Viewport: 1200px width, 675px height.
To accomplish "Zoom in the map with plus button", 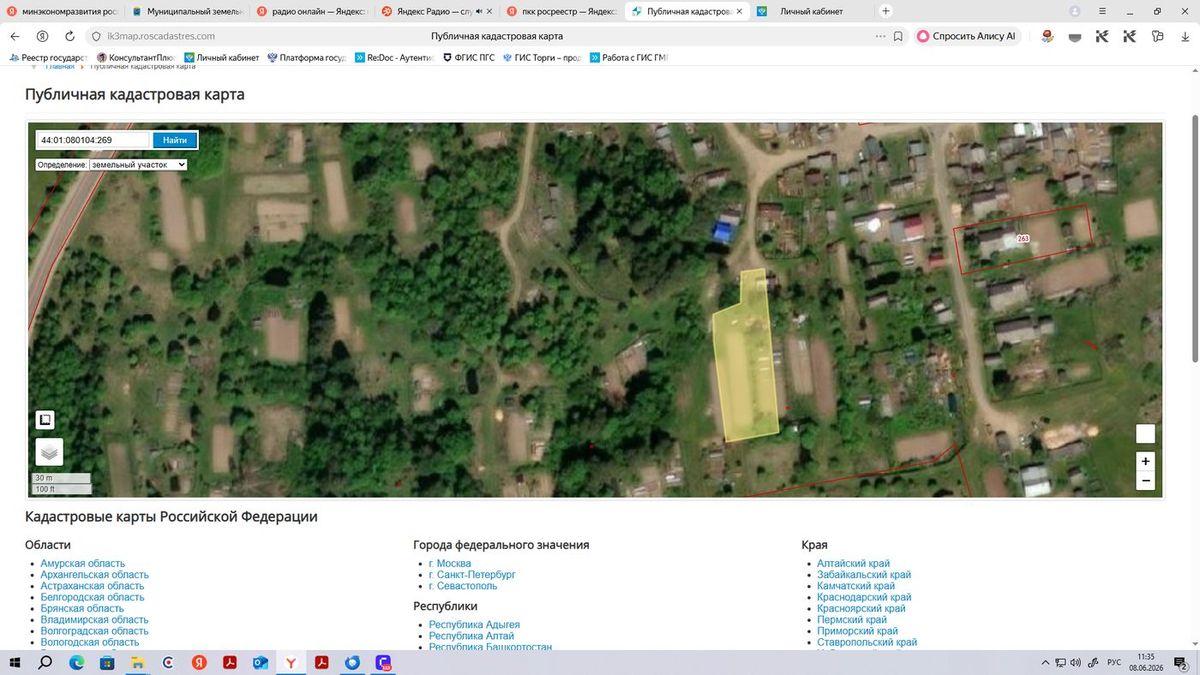I will (1146, 461).
